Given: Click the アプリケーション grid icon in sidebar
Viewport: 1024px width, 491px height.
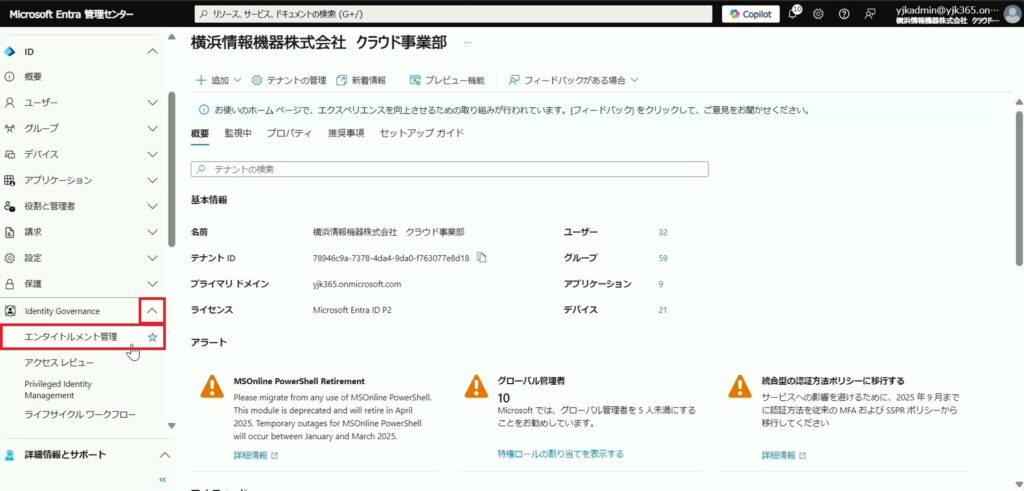Looking at the screenshot, I should (x=9, y=180).
